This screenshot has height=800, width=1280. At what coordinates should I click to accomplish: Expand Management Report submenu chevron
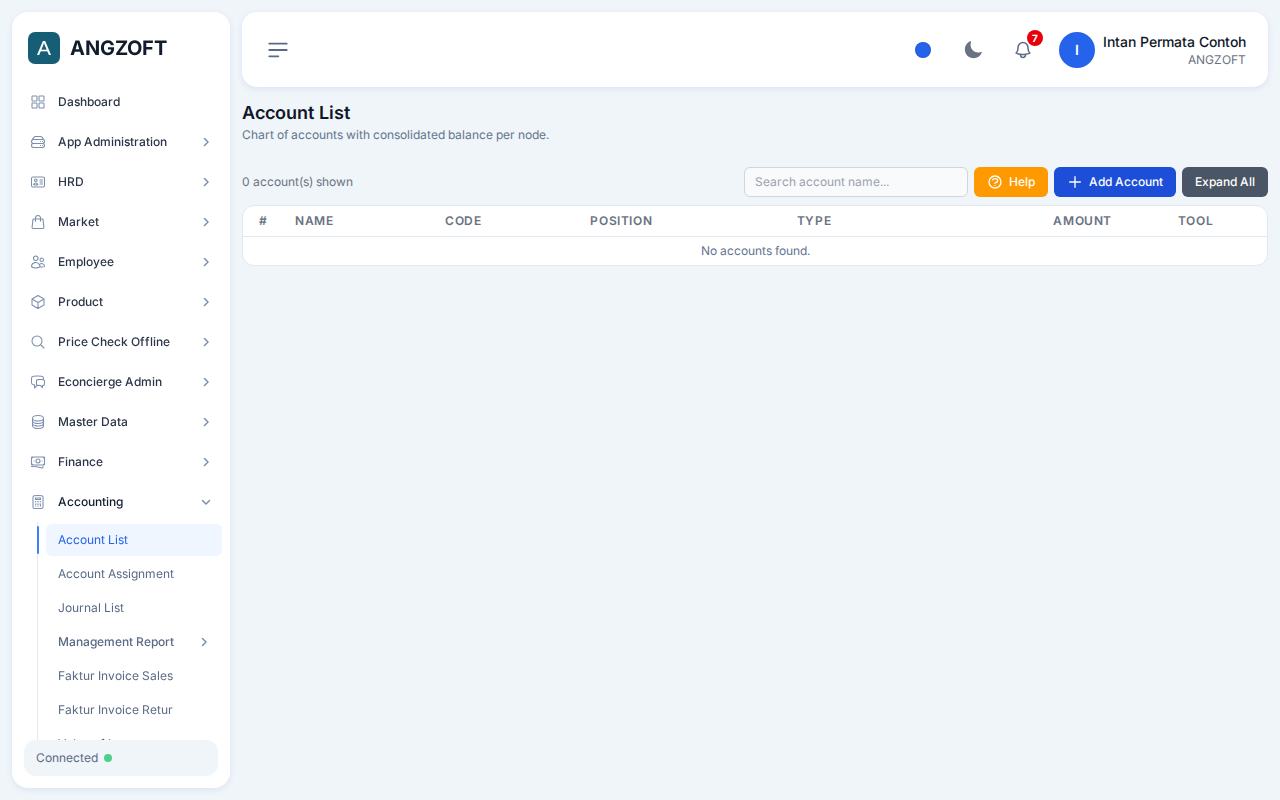(204, 642)
